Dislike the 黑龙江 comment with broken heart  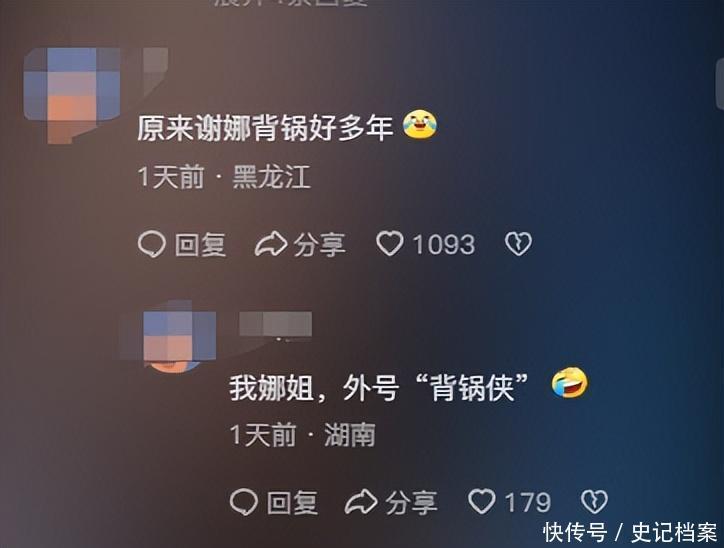coord(518,244)
